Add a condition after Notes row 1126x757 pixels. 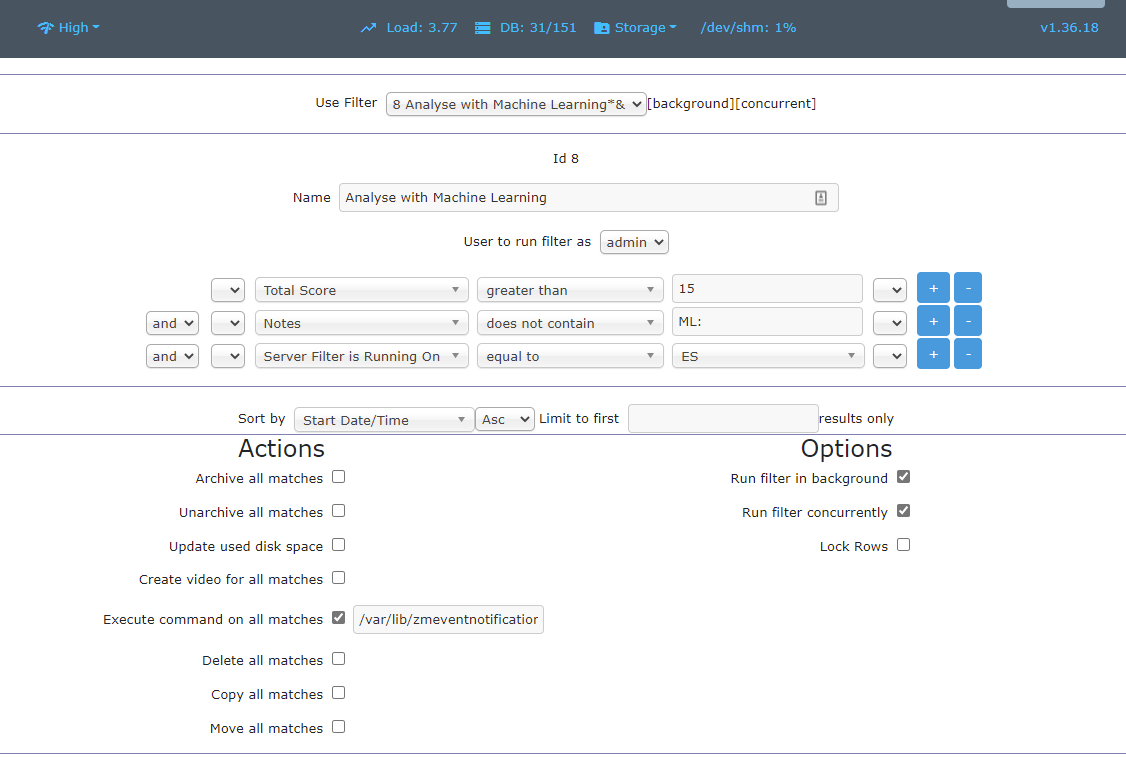click(x=934, y=322)
